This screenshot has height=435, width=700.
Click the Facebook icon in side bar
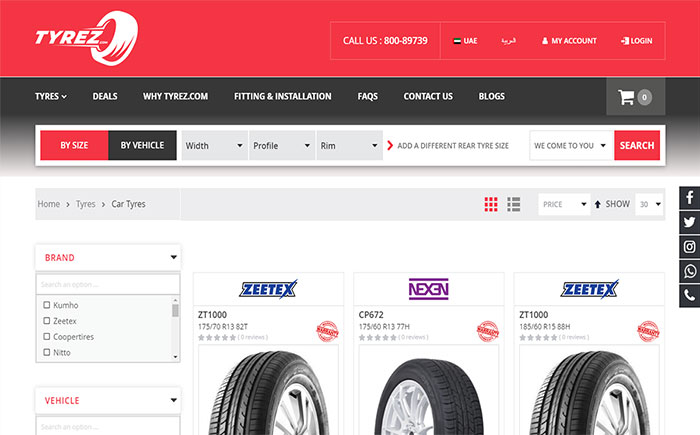(x=689, y=197)
